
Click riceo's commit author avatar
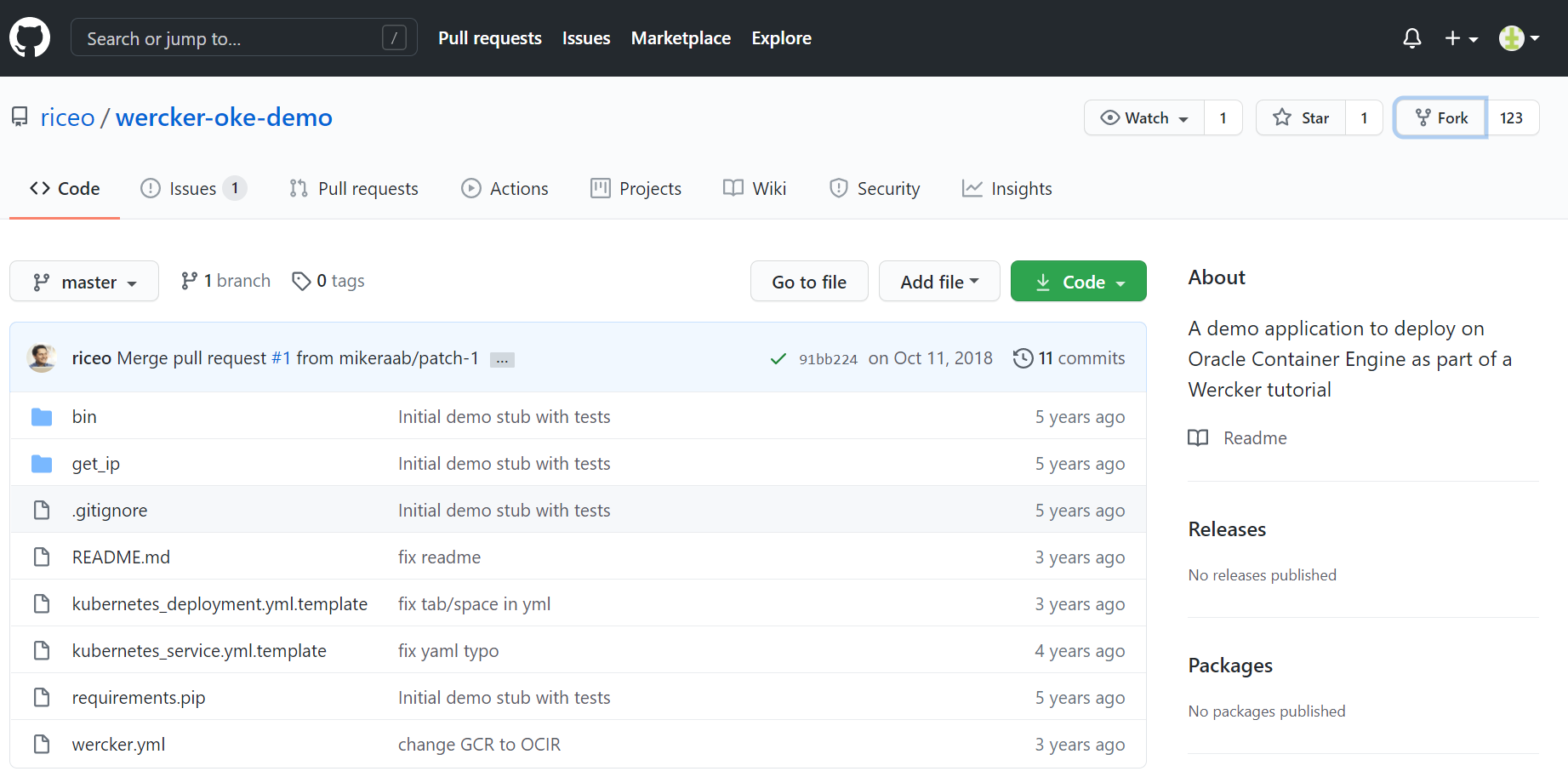click(x=42, y=358)
